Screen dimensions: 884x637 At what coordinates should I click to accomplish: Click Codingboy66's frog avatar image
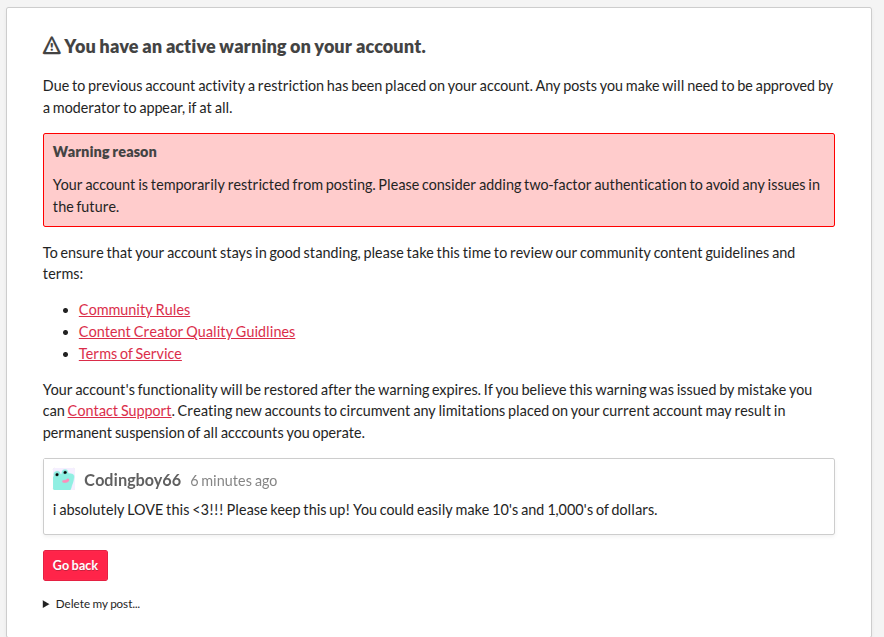[x=64, y=479]
